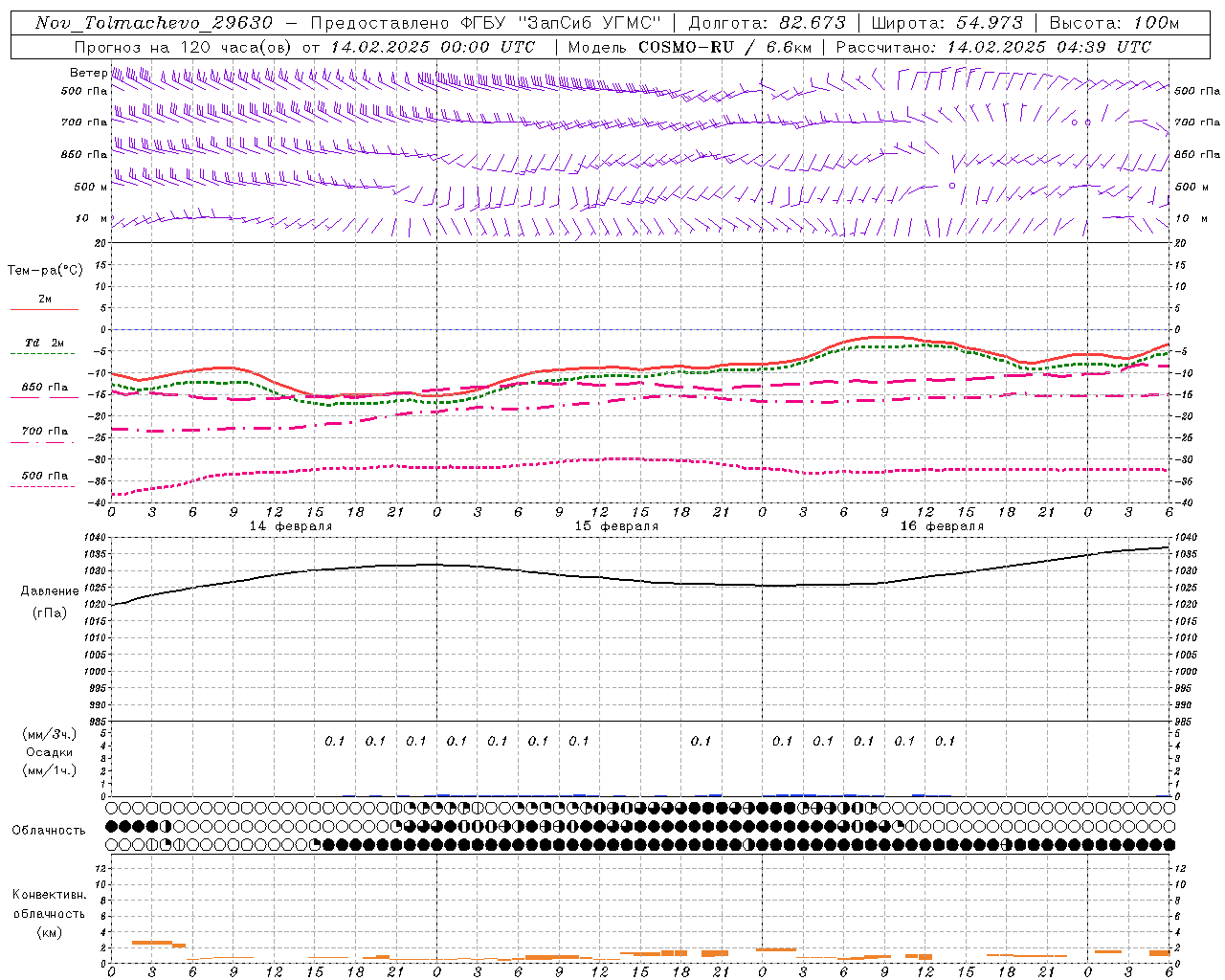
Task: Click the 15 февраля date label
Action: 616,526
